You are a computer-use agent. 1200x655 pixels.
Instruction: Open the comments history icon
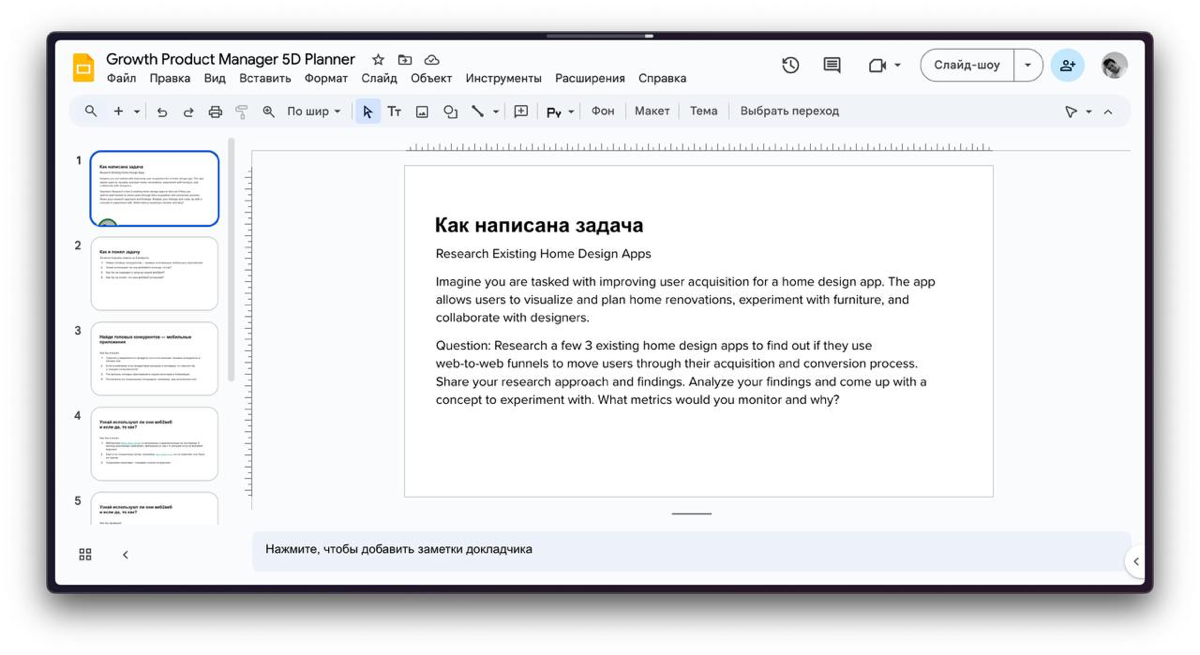pos(832,65)
